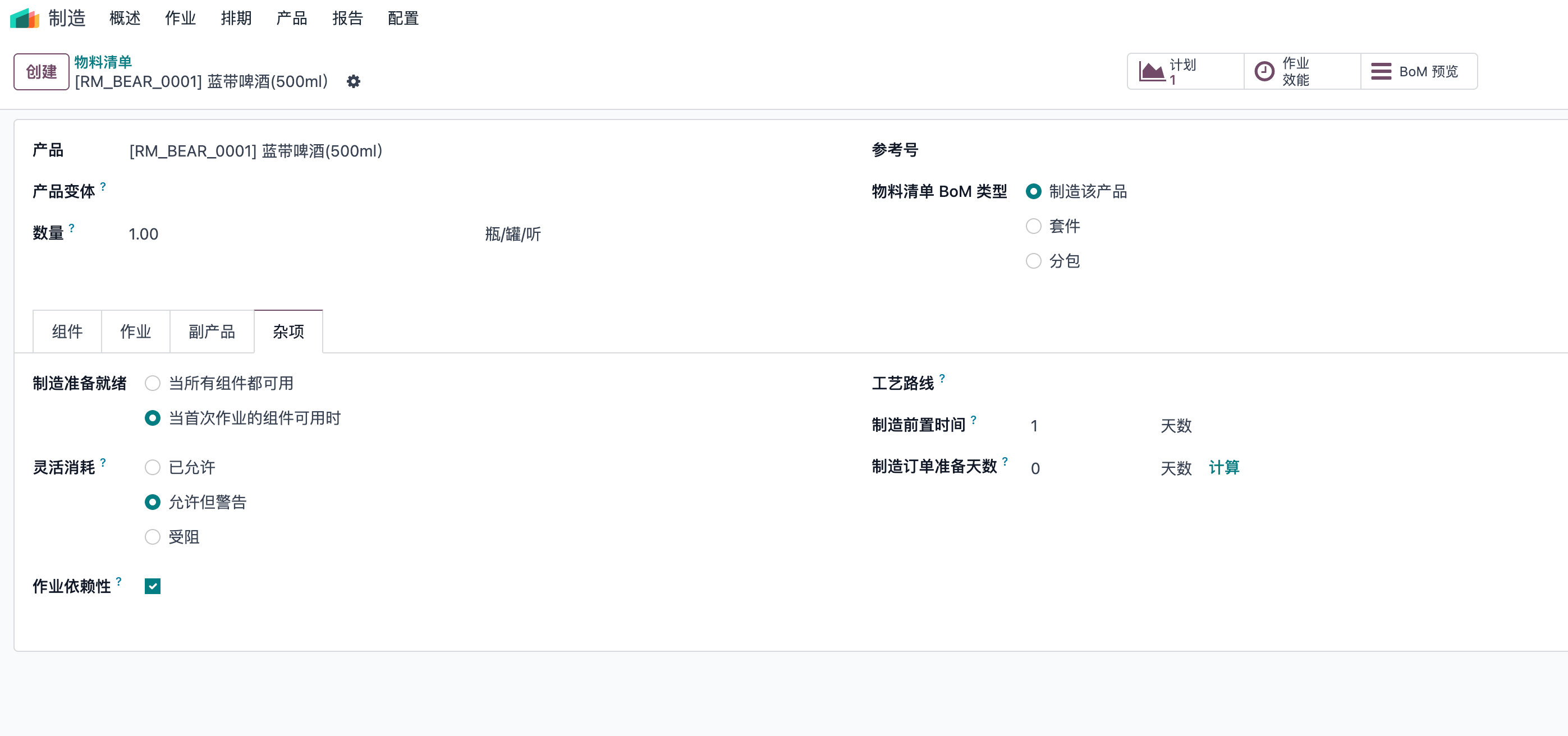Image resolution: width=1568 pixels, height=736 pixels.
Task: Open the 作业 top menu
Action: [180, 19]
